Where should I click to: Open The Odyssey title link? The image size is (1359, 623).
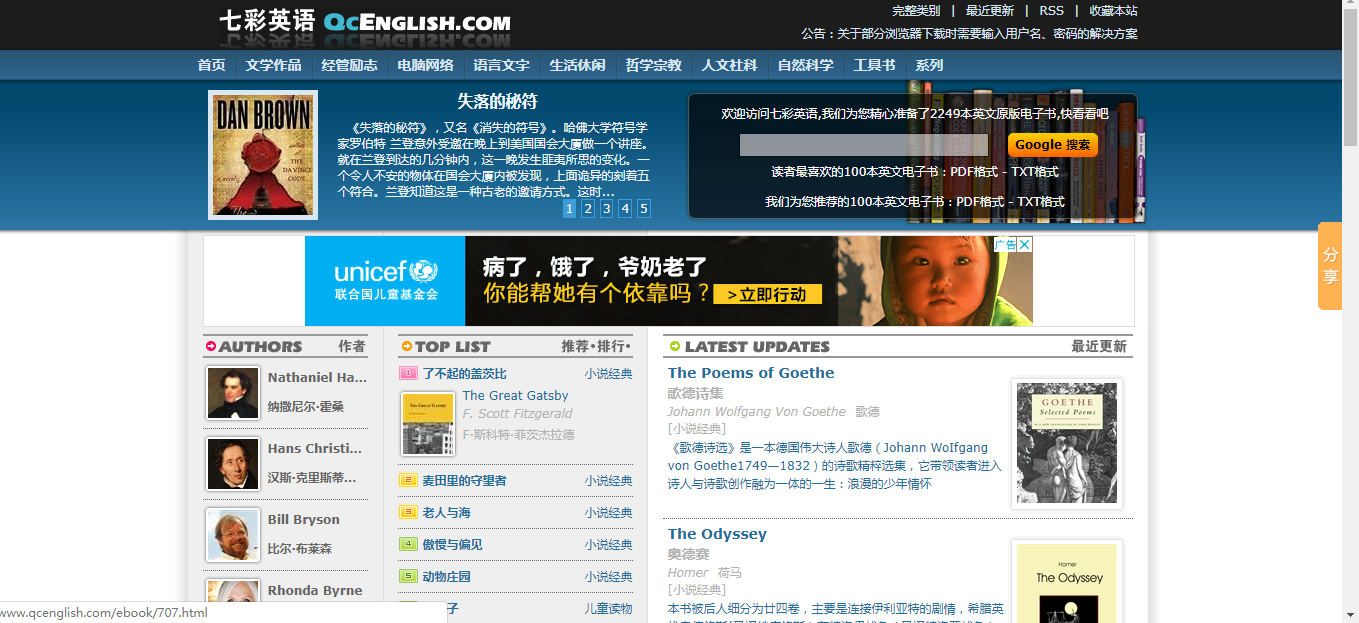pyautogui.click(x=717, y=534)
